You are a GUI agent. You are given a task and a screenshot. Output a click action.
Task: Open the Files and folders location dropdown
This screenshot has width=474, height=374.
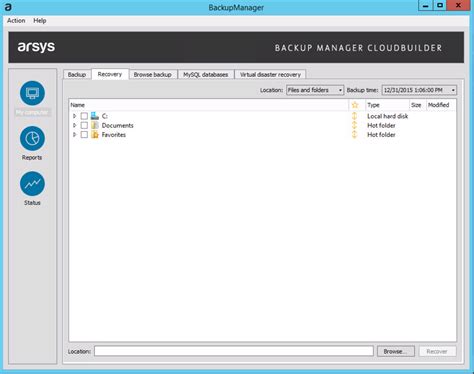[315, 90]
